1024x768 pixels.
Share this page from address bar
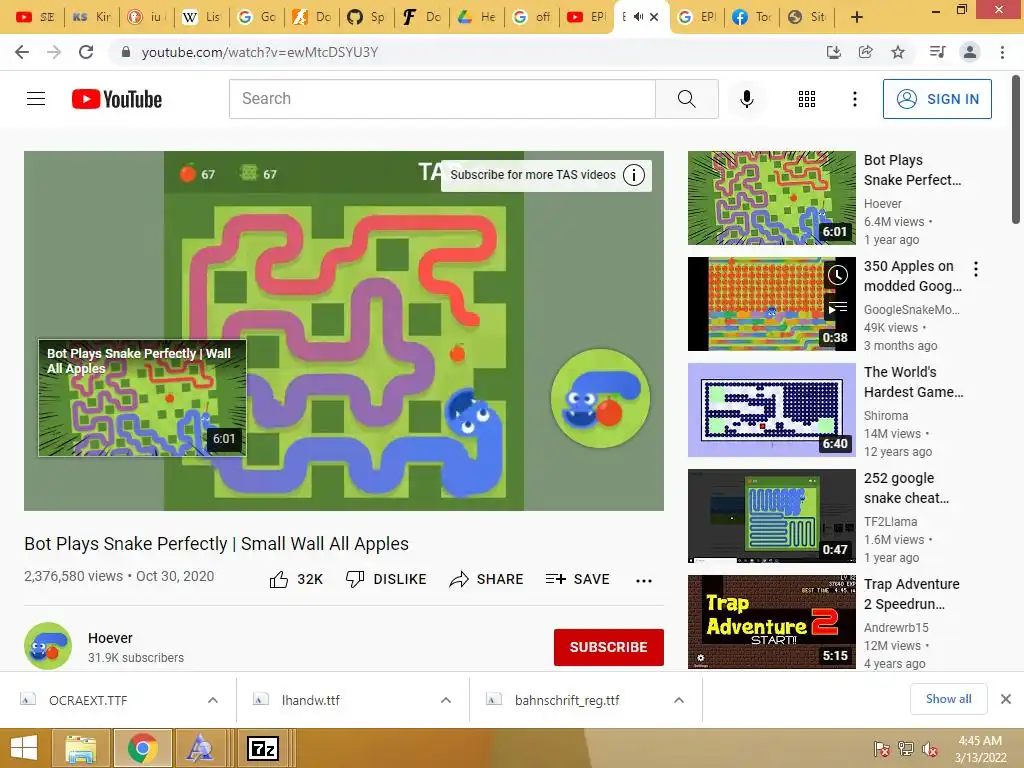coord(866,52)
